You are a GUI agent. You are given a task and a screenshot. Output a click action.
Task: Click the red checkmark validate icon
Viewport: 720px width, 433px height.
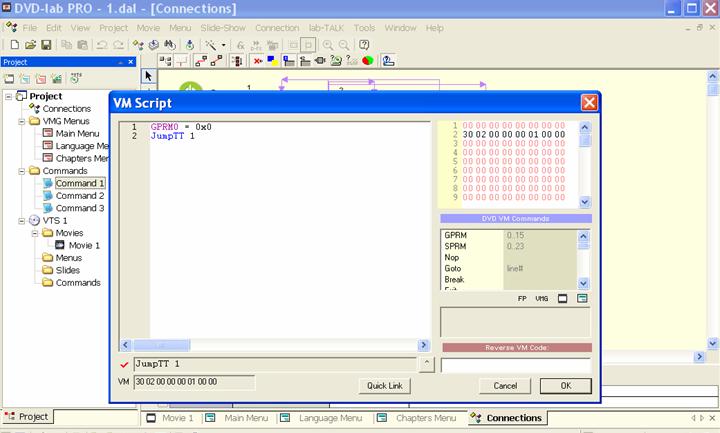pyautogui.click(x=124, y=365)
